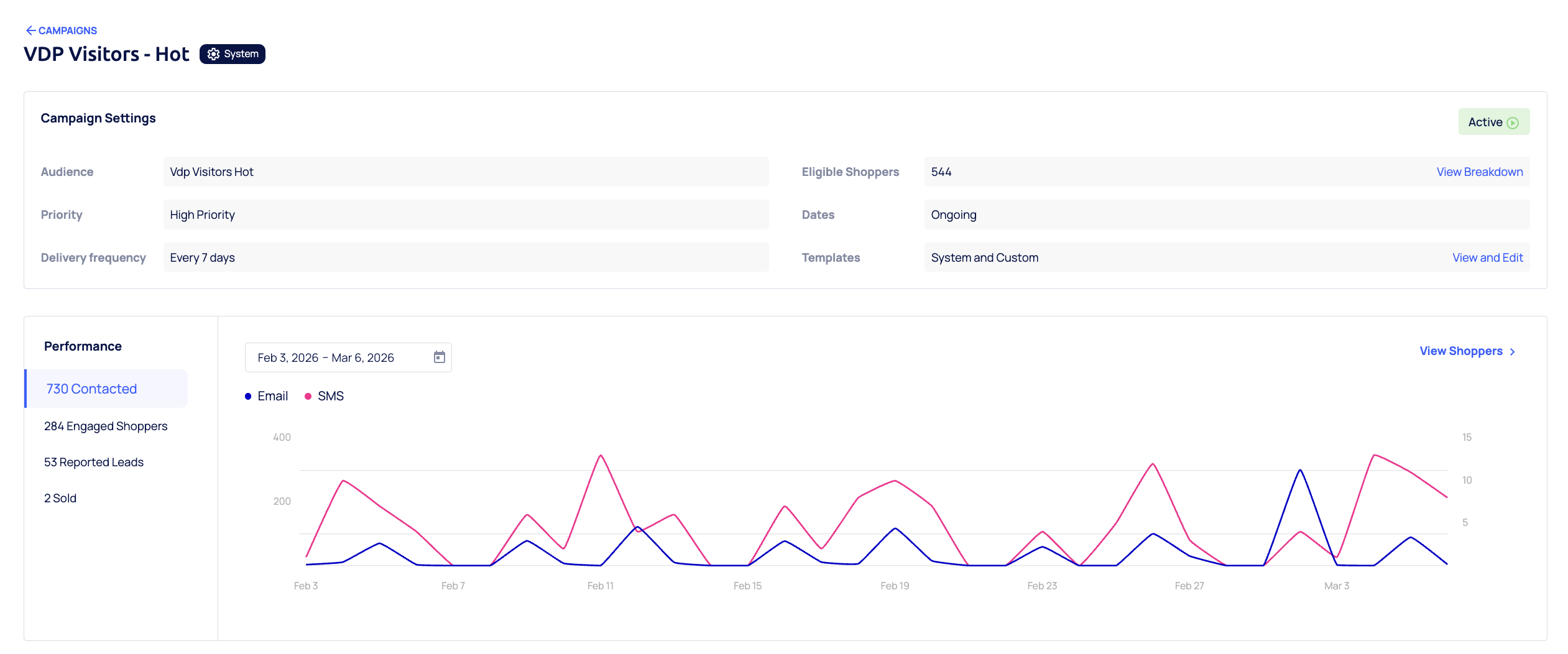Toggle the Email legend dot
The height and width of the screenshot is (654, 1568).
pos(248,397)
